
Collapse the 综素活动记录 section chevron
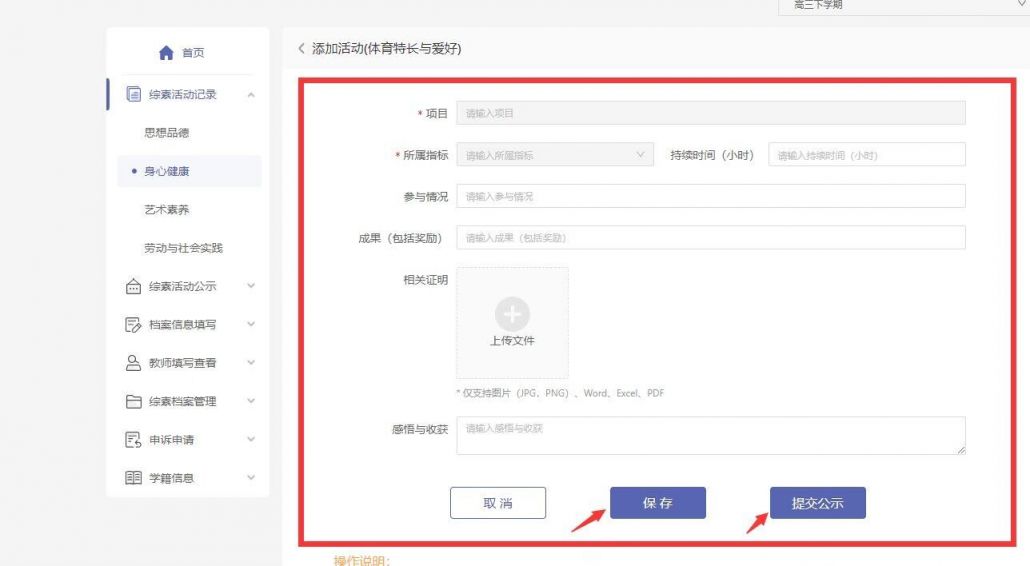pos(251,95)
